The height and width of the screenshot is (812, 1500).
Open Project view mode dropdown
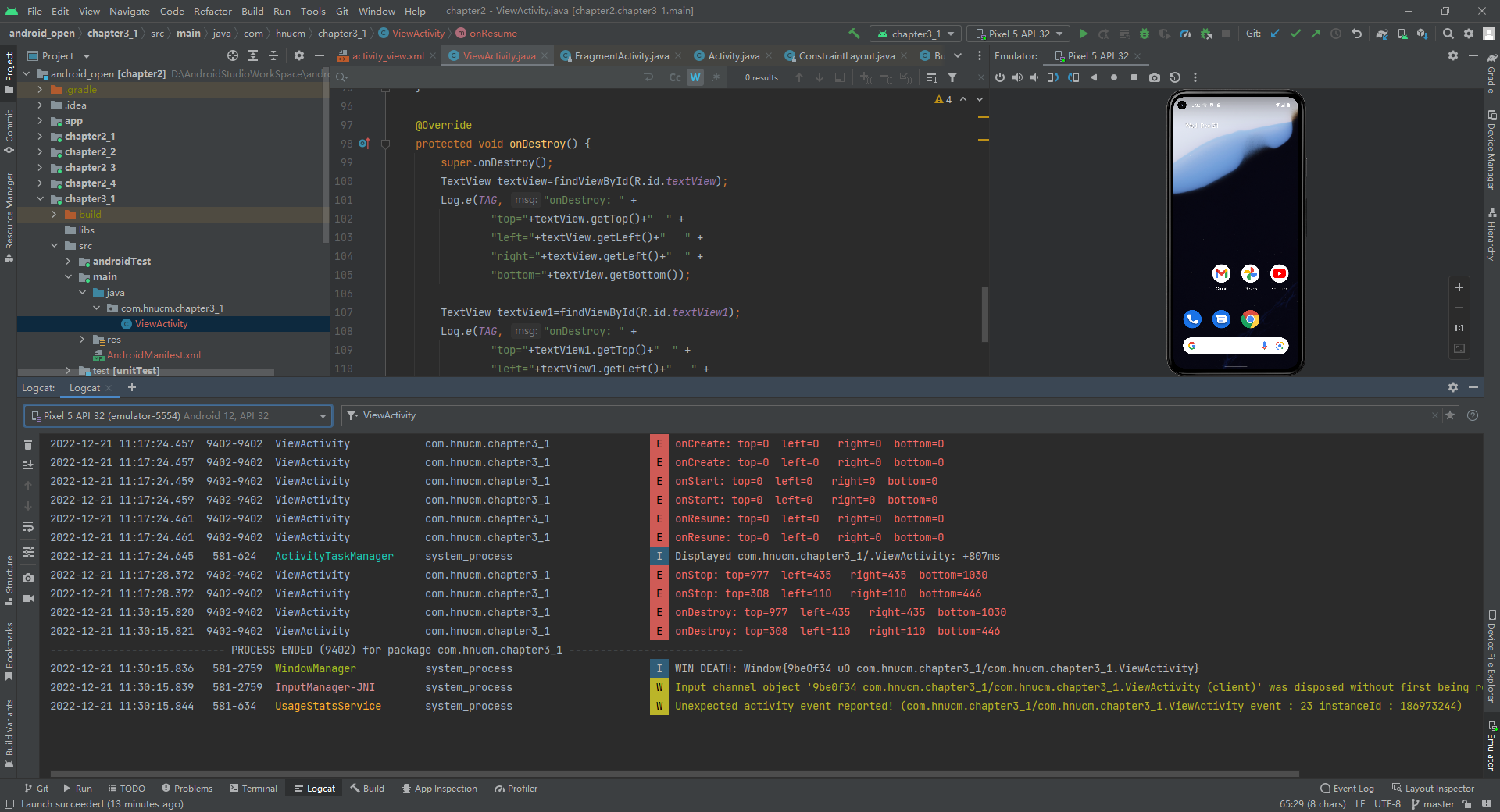point(59,55)
